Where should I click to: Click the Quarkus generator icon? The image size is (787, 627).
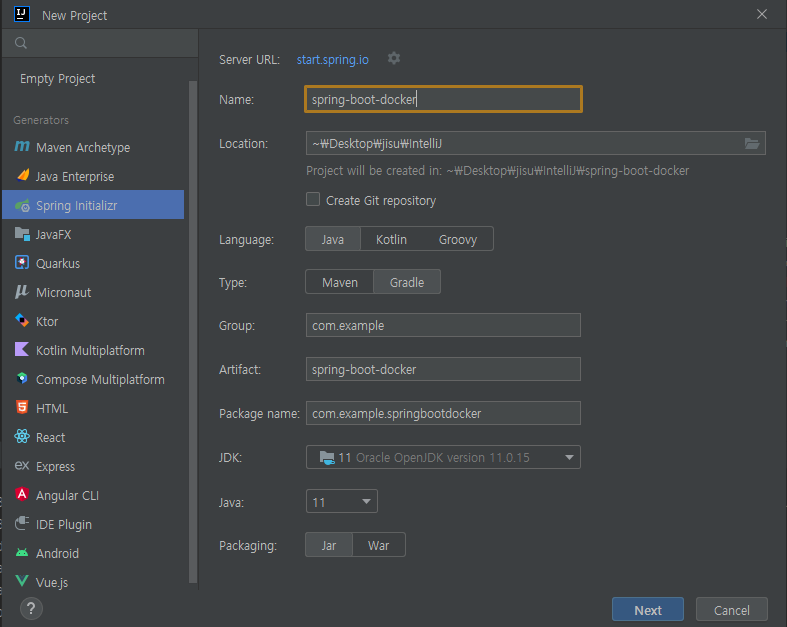22,263
